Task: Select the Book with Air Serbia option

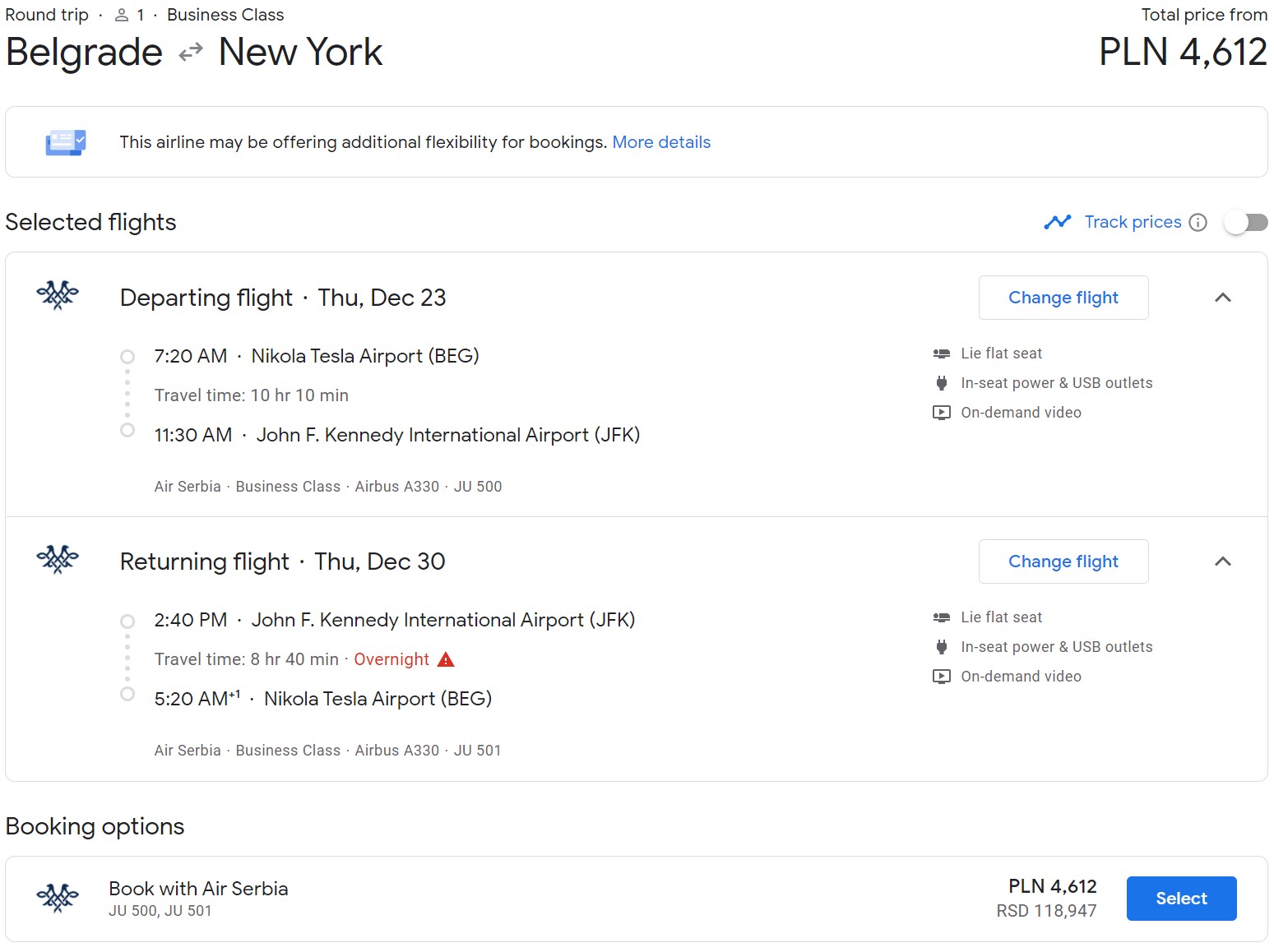Action: click(1182, 899)
